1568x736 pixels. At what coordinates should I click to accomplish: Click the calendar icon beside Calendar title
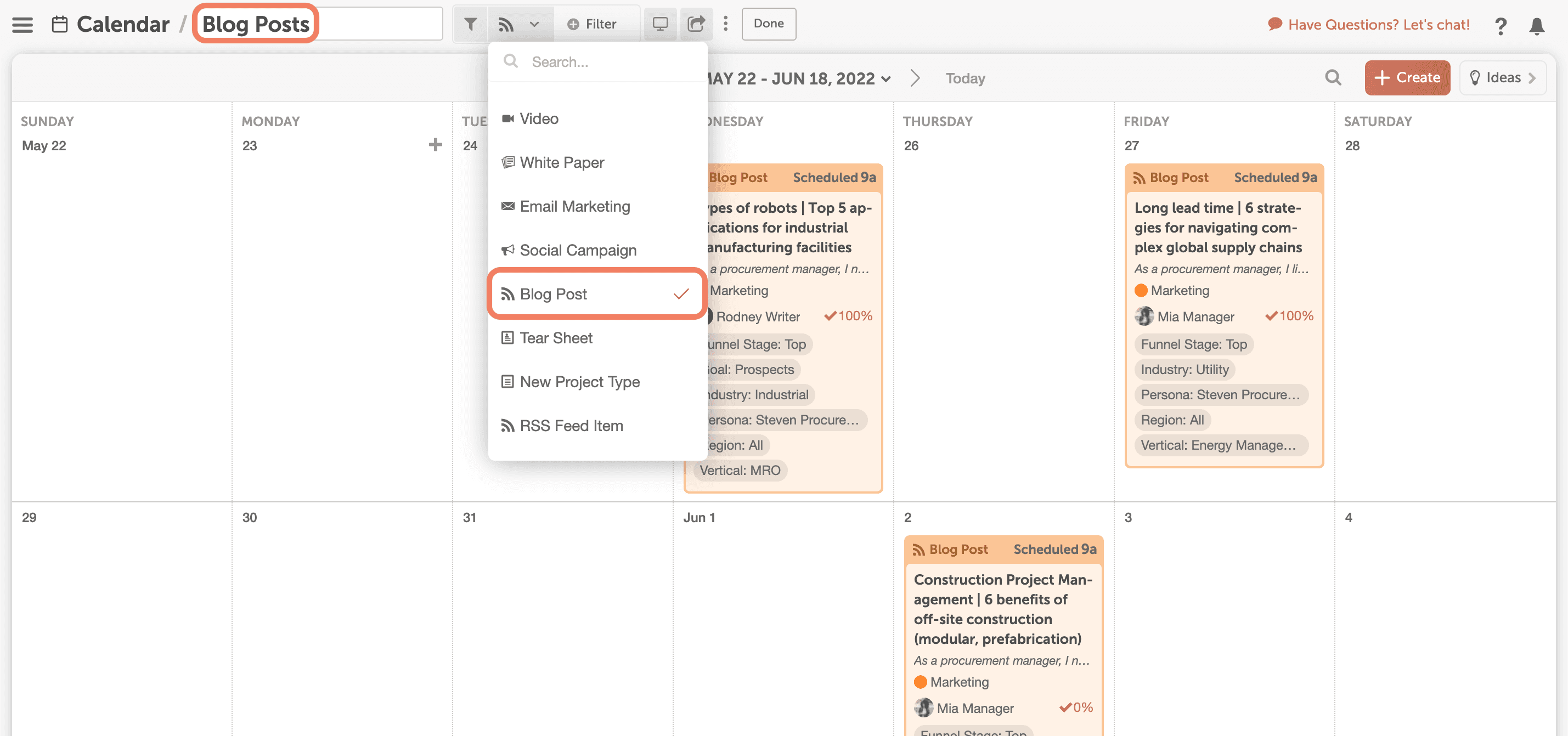(x=60, y=24)
